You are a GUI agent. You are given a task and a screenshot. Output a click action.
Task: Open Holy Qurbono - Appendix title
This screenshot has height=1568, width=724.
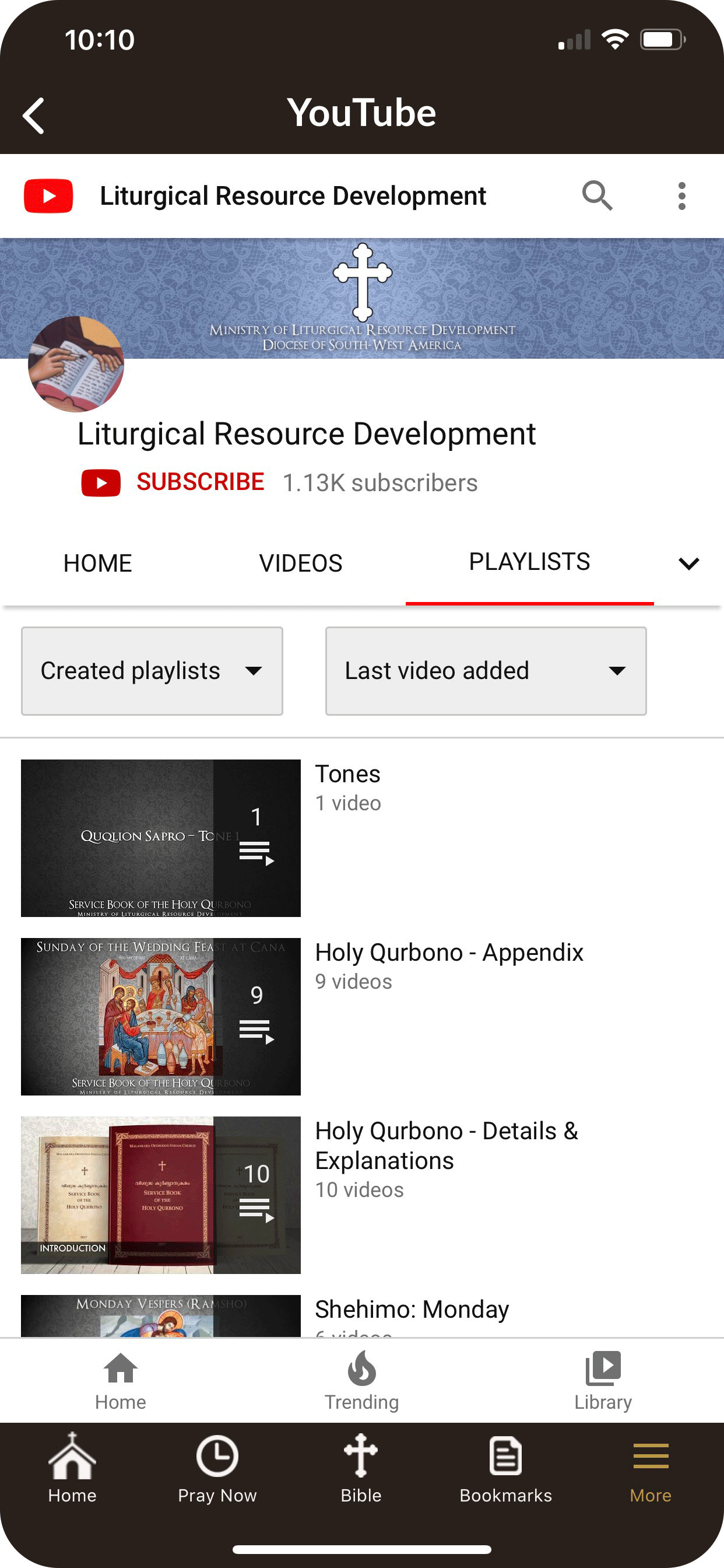[449, 953]
